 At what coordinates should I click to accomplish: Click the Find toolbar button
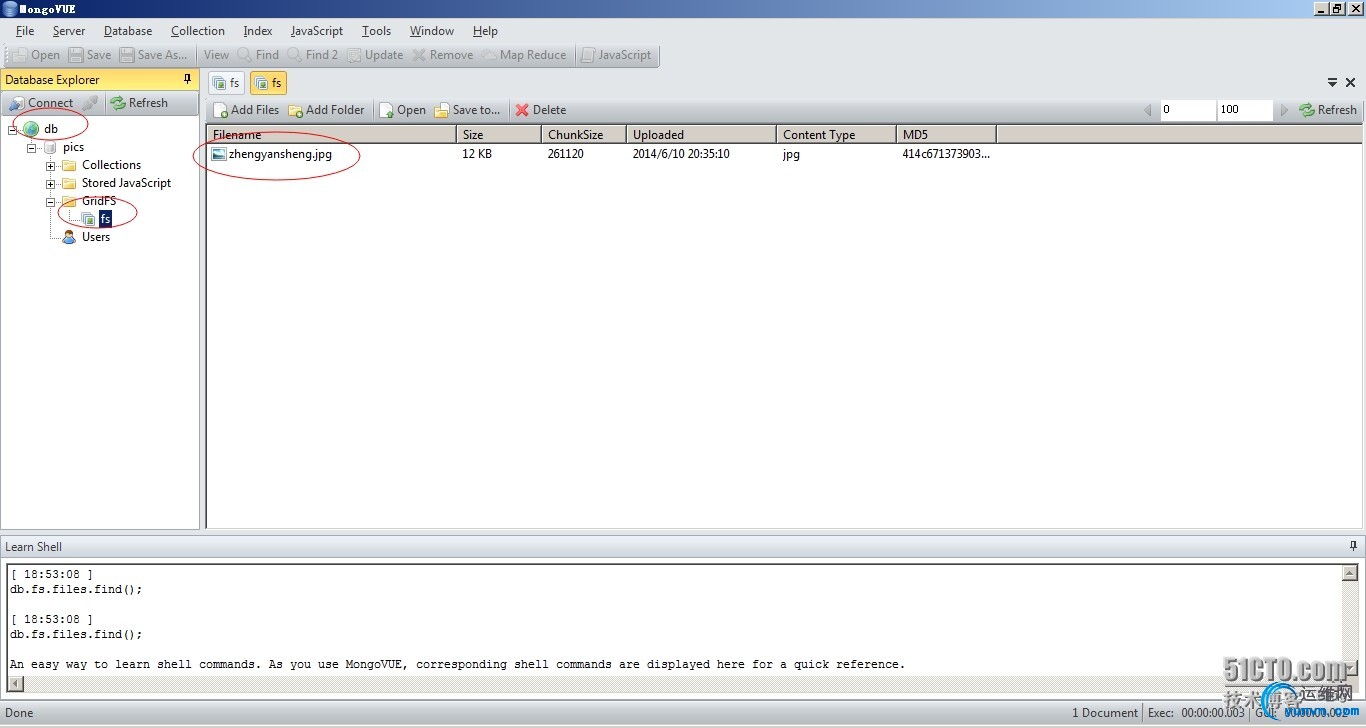pos(258,55)
